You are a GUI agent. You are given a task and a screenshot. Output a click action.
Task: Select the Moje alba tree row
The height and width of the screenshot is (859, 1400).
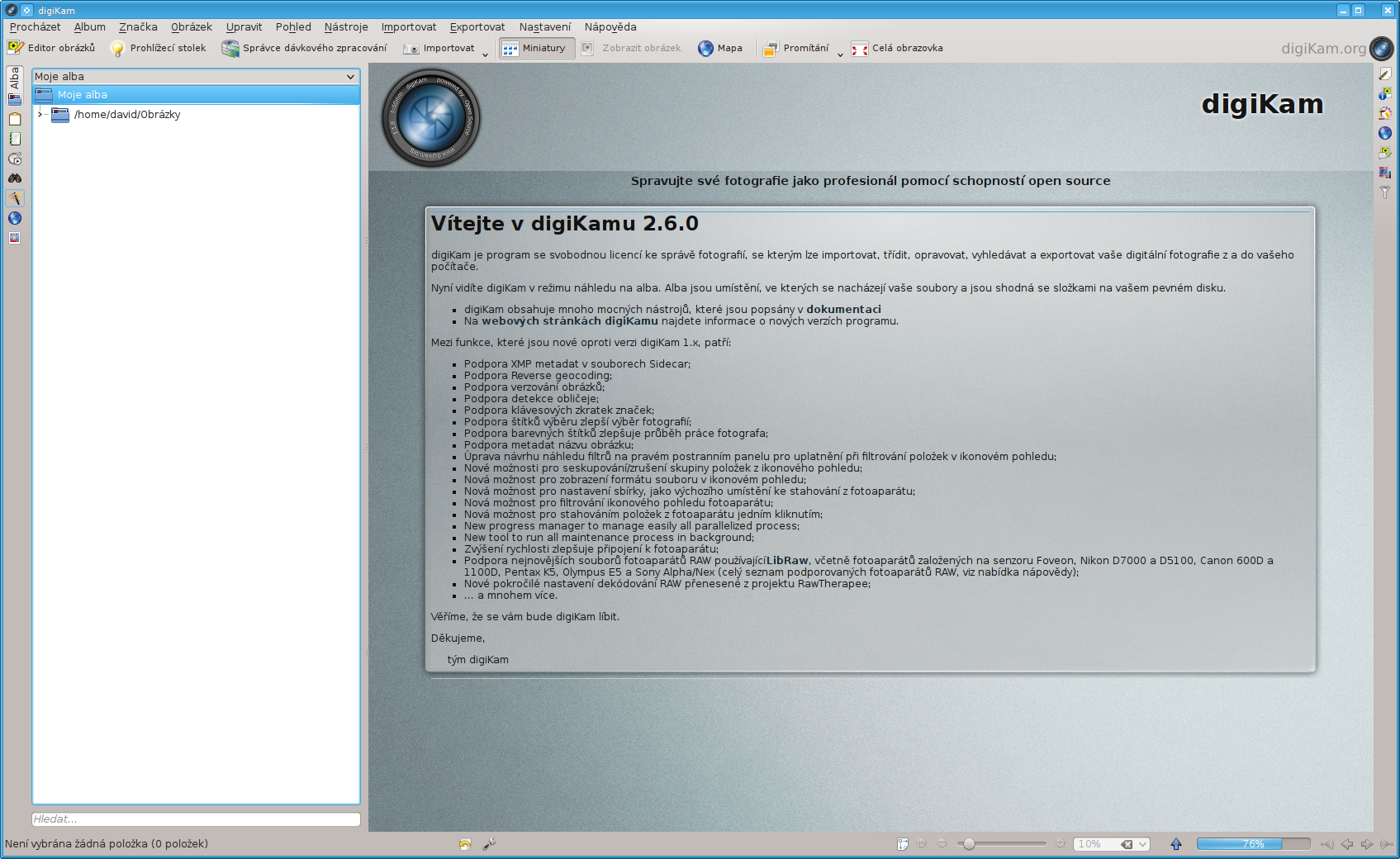coord(196,95)
